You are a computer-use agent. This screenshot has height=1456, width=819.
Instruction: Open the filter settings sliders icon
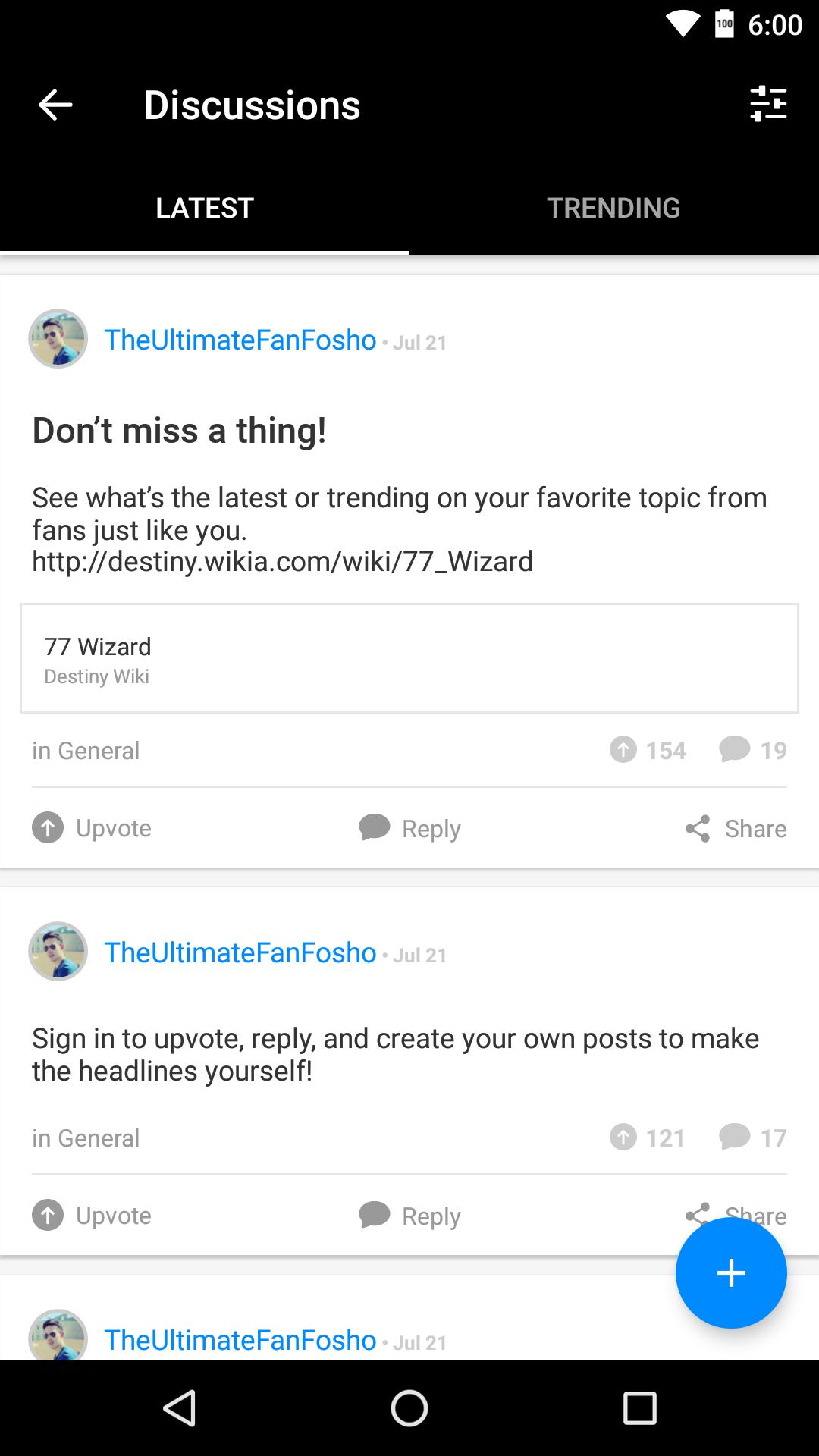tap(768, 104)
